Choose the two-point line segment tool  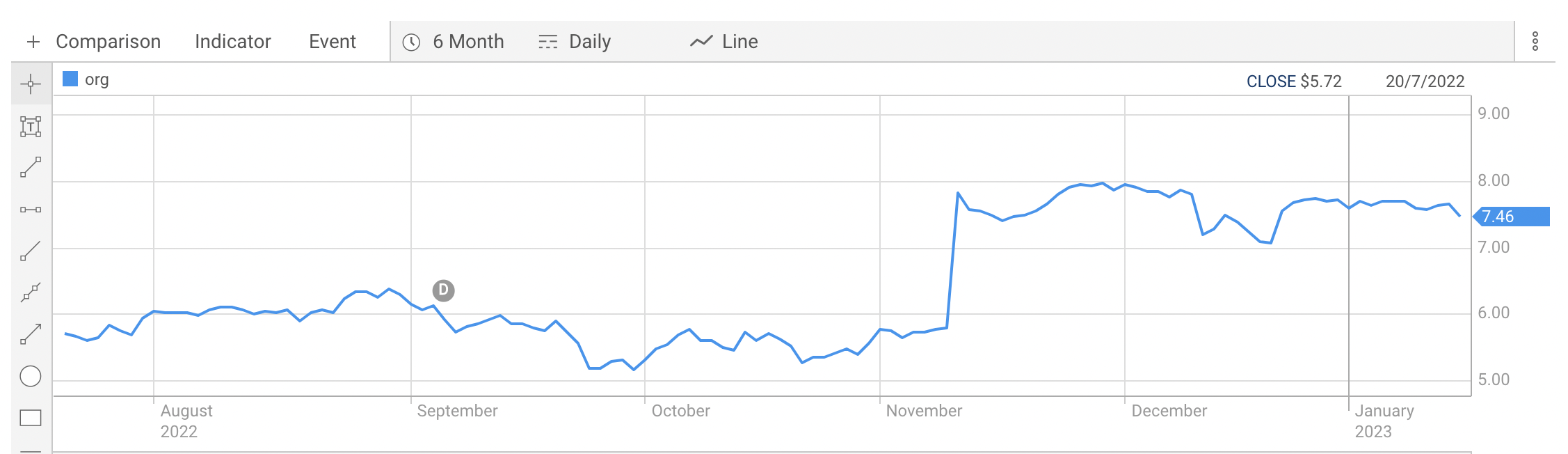(31, 167)
